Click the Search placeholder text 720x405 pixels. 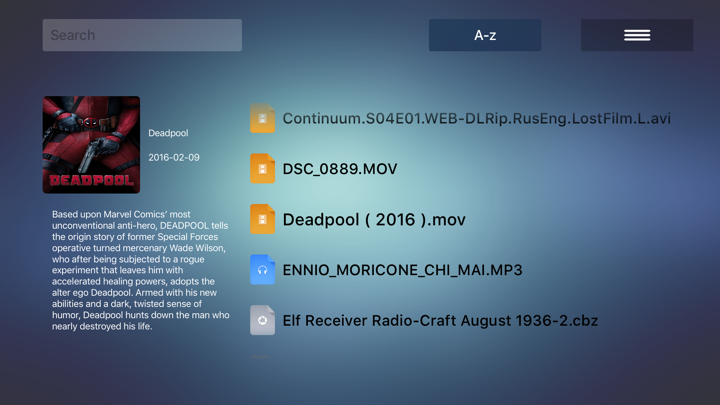(x=73, y=35)
